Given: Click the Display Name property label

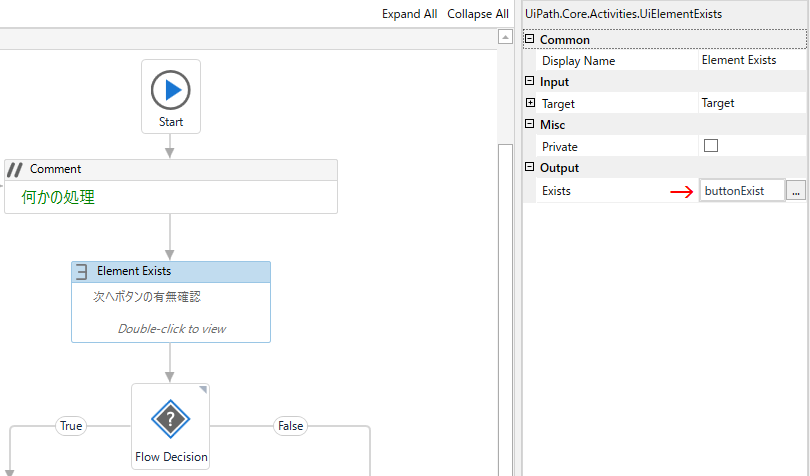Looking at the screenshot, I should pos(579,61).
